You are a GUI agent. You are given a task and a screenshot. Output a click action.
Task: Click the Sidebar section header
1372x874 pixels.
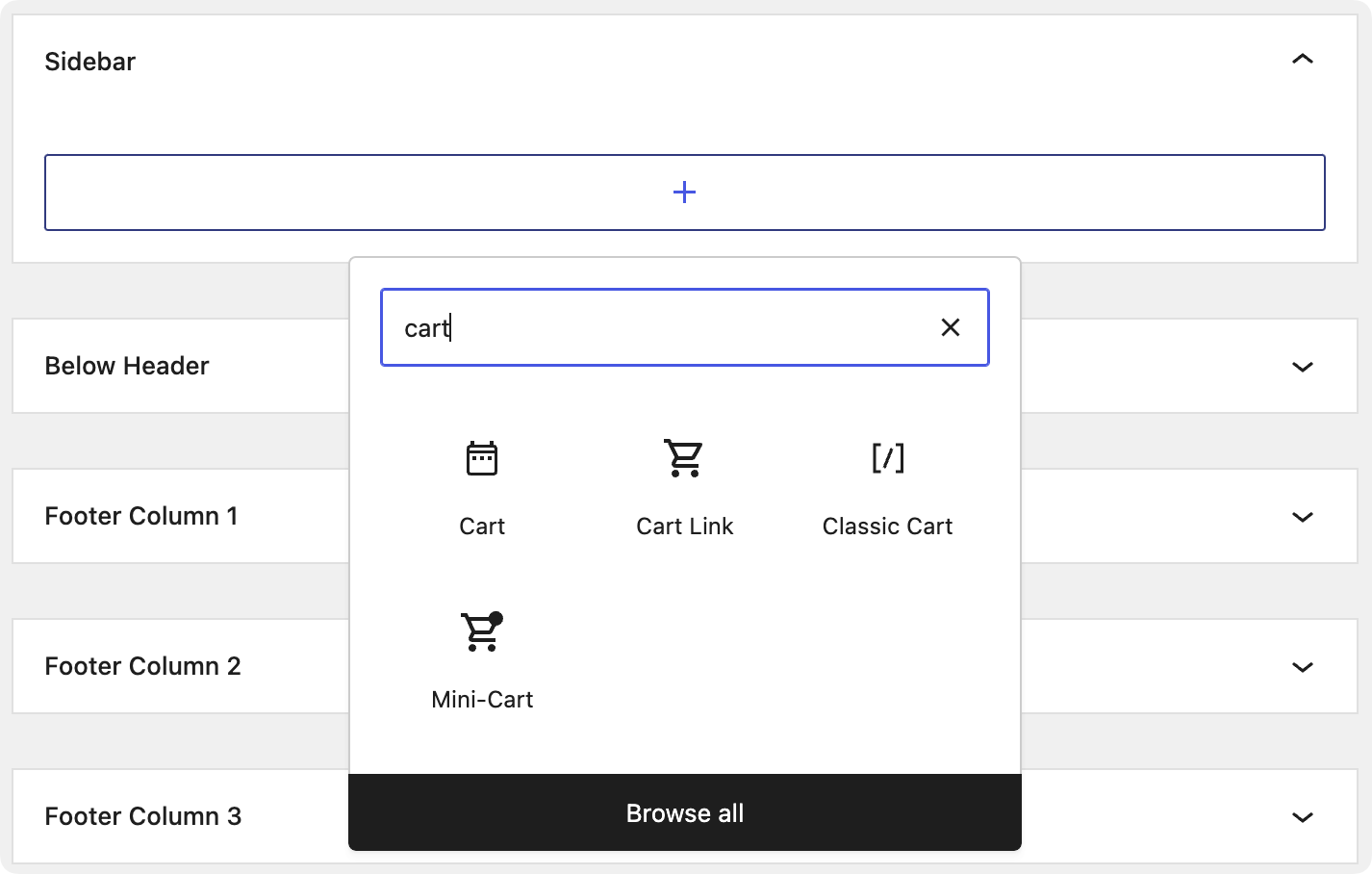pos(89,61)
